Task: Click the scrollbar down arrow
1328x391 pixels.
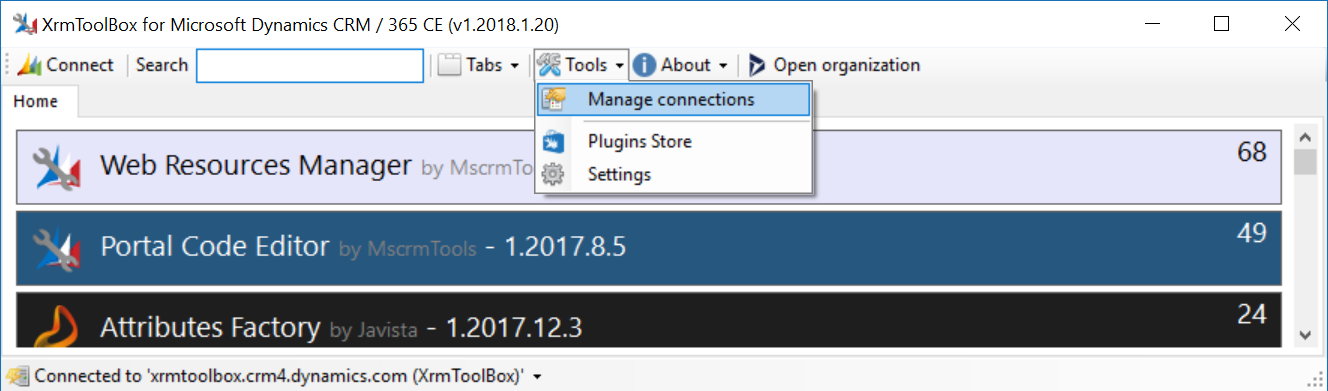Action: (1304, 335)
